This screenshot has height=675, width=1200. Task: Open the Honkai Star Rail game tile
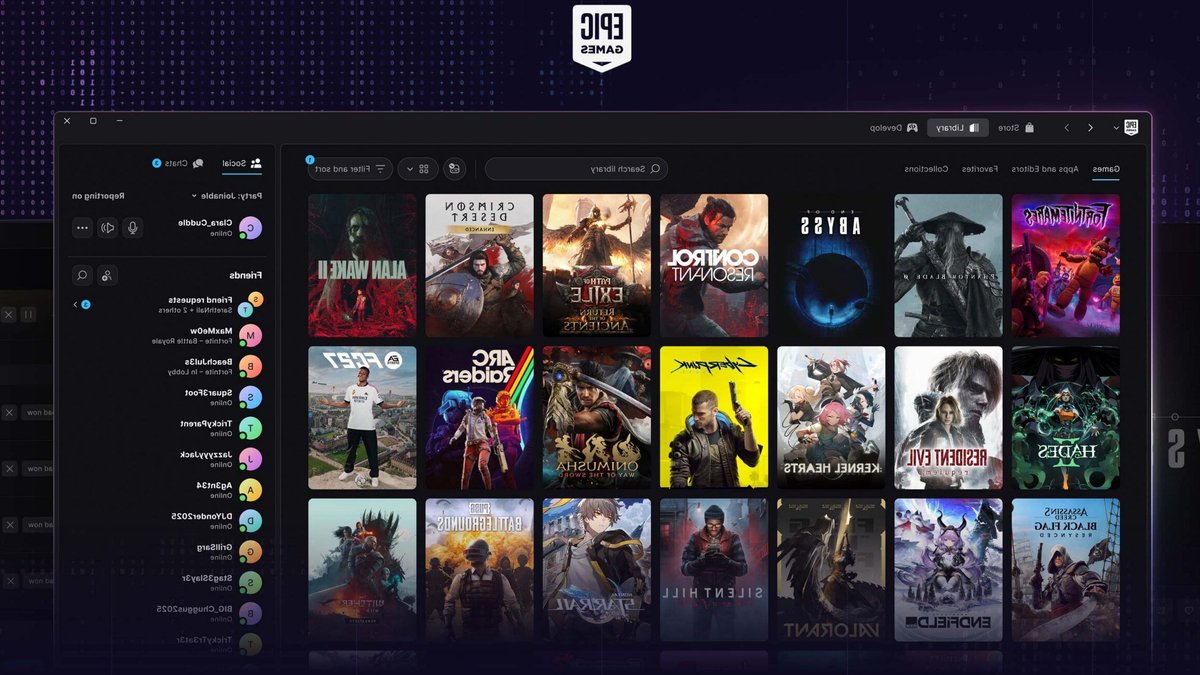pyautogui.click(x=597, y=570)
